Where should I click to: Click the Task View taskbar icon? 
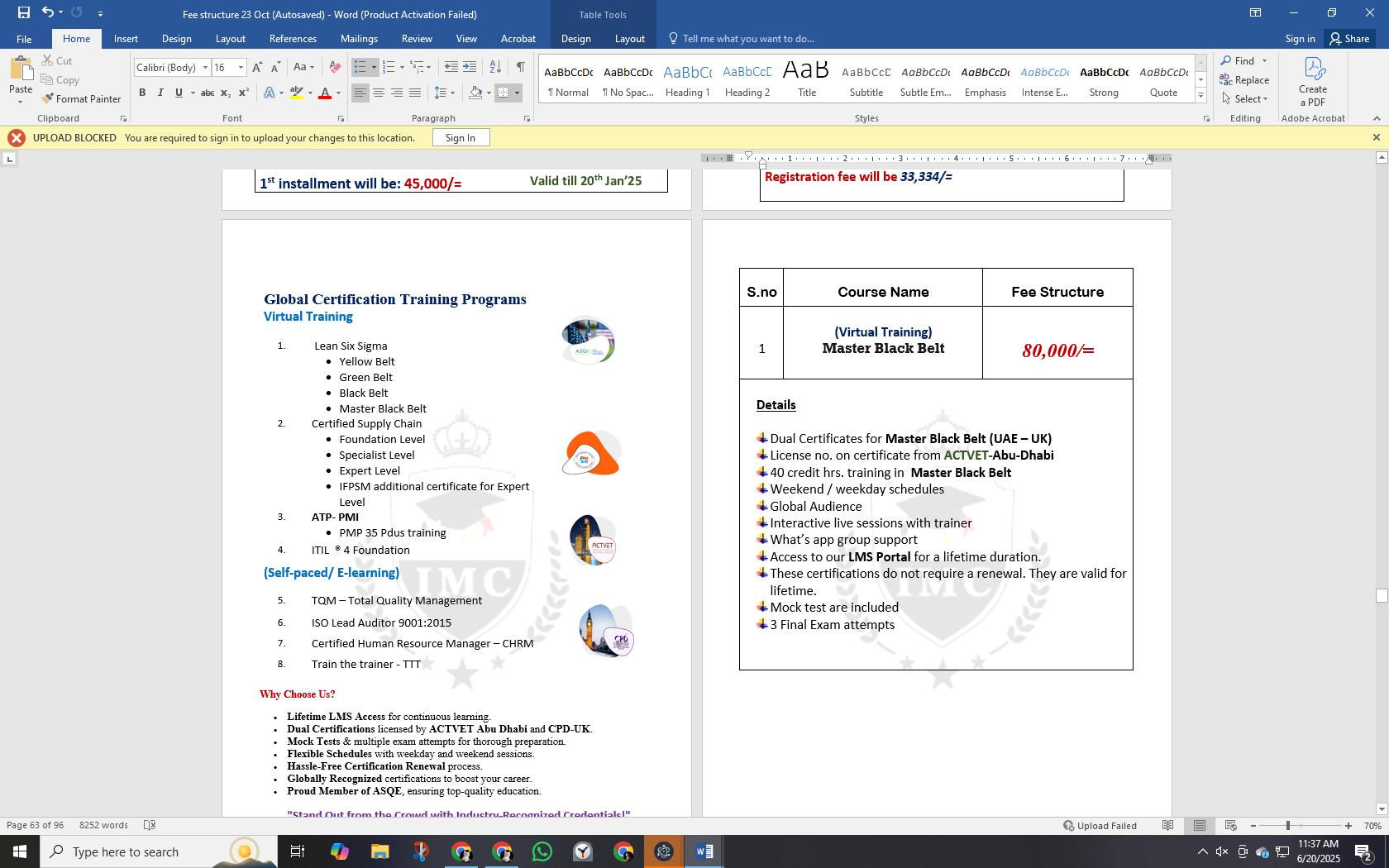(298, 851)
